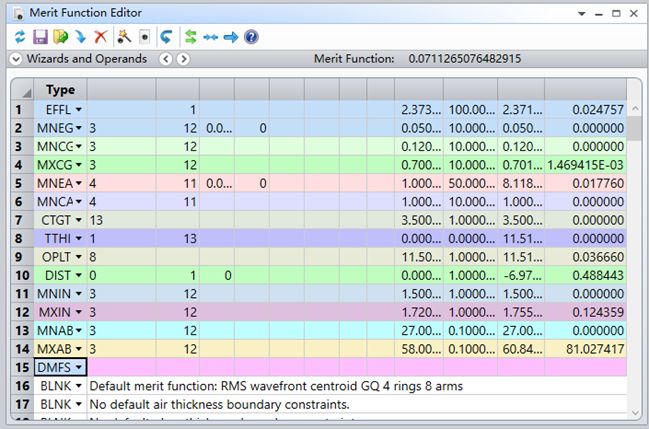Image resolution: width=649 pixels, height=429 pixels.
Task: Click the blue right-arrow Go To Operand icon
Action: click(x=230, y=37)
